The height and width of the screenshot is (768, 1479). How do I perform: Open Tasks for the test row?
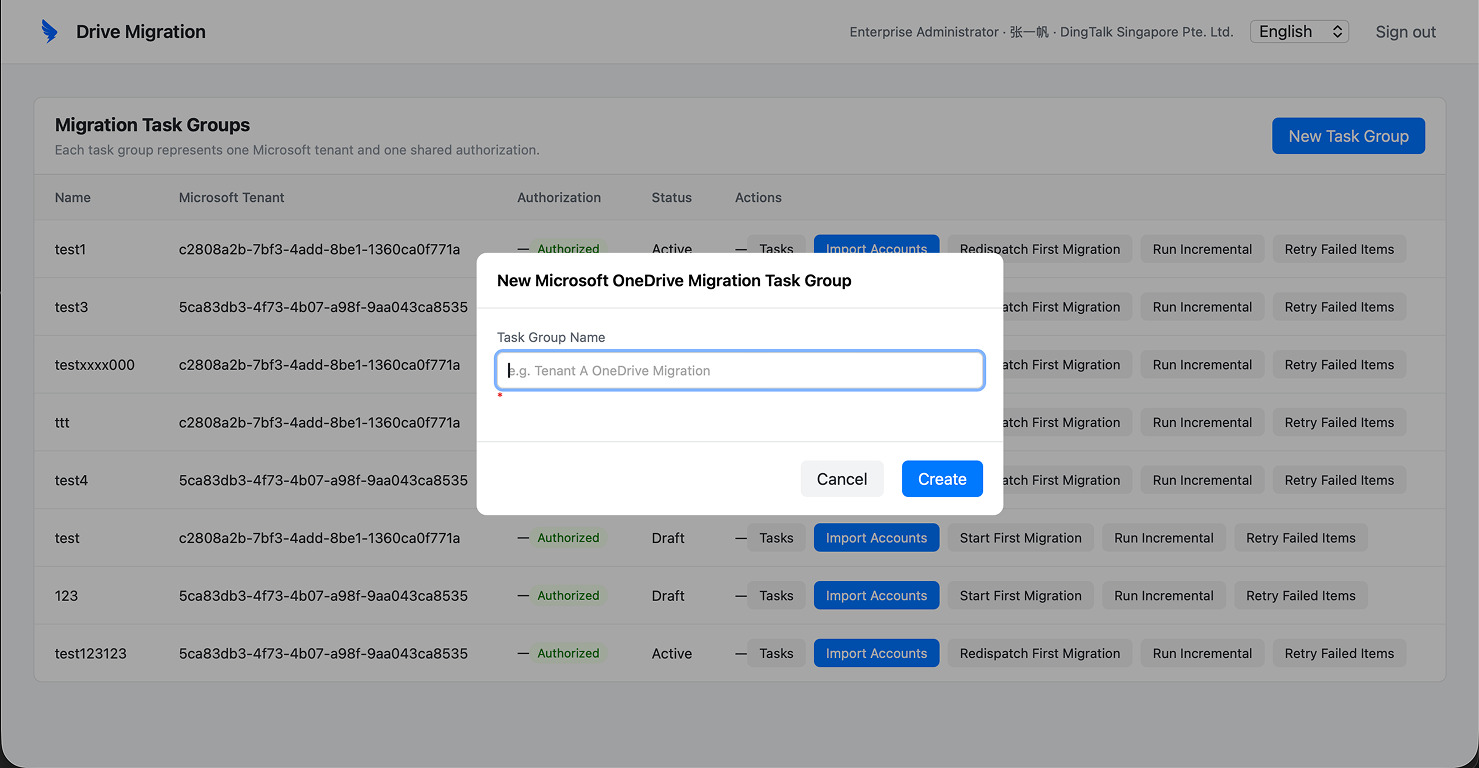776,538
